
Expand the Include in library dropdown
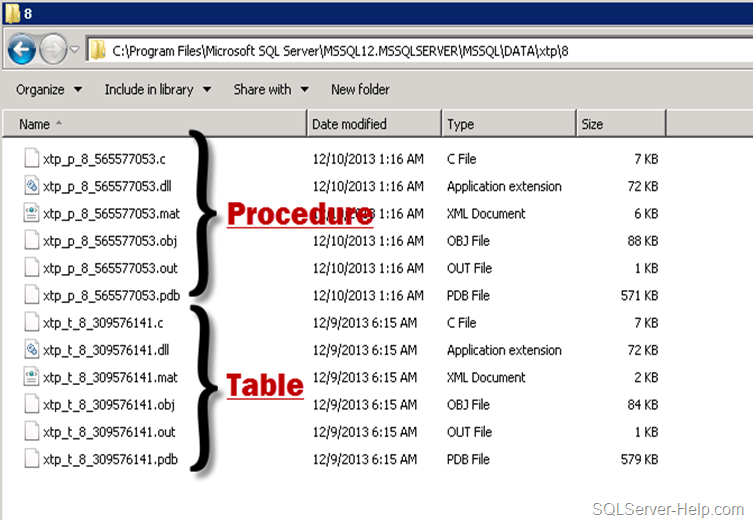(157, 90)
